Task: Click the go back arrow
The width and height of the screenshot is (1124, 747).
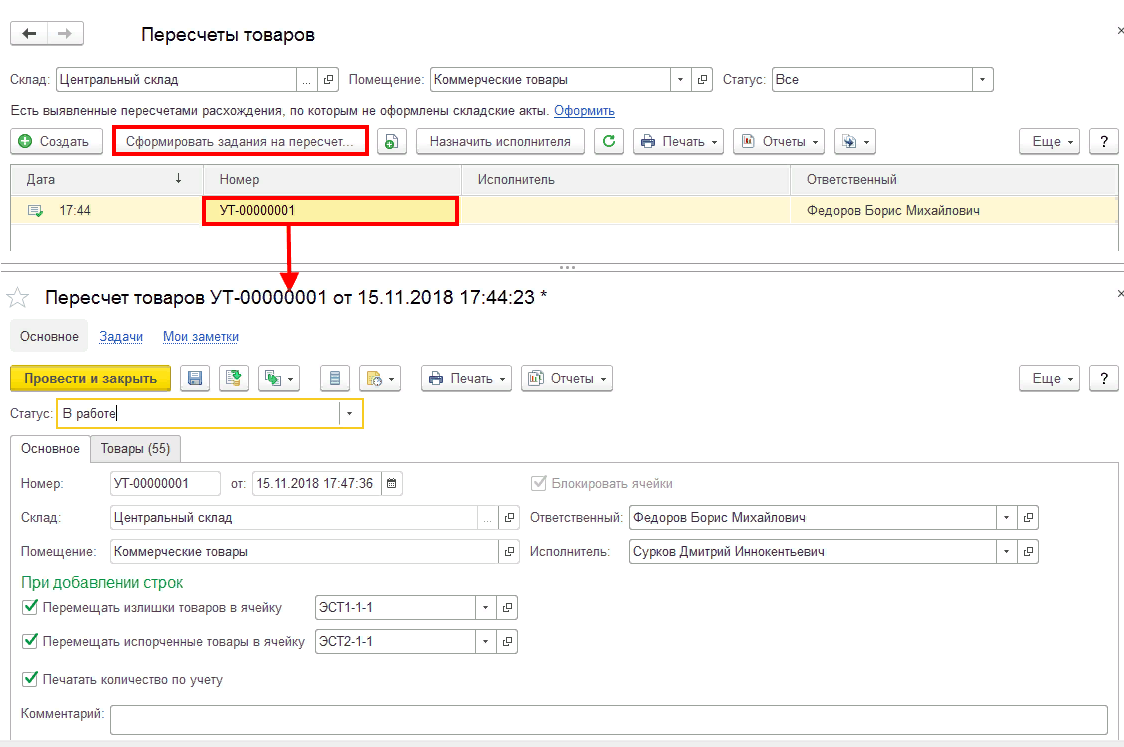Action: click(x=29, y=34)
